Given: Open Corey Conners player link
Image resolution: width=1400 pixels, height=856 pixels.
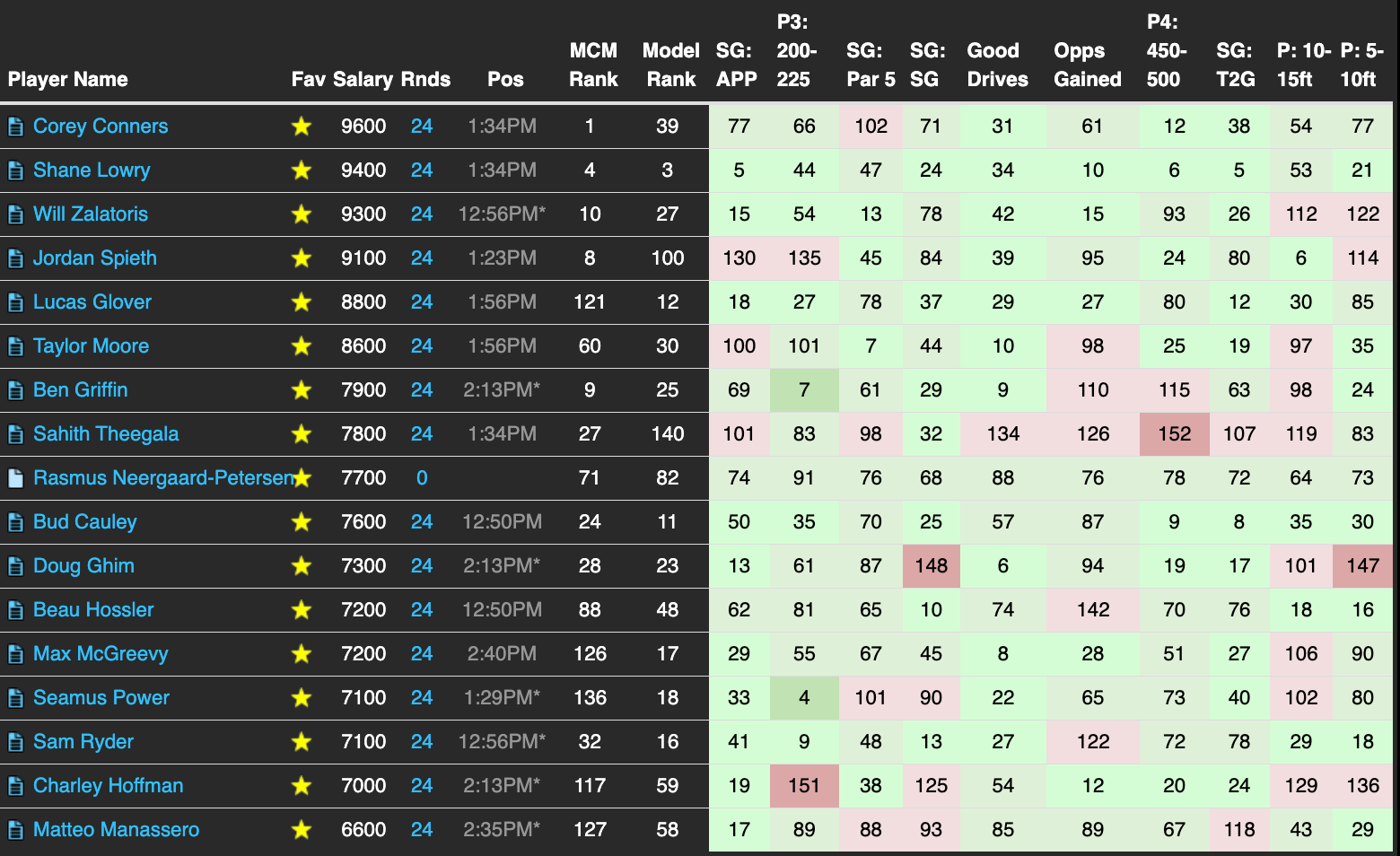Looking at the screenshot, I should [101, 127].
